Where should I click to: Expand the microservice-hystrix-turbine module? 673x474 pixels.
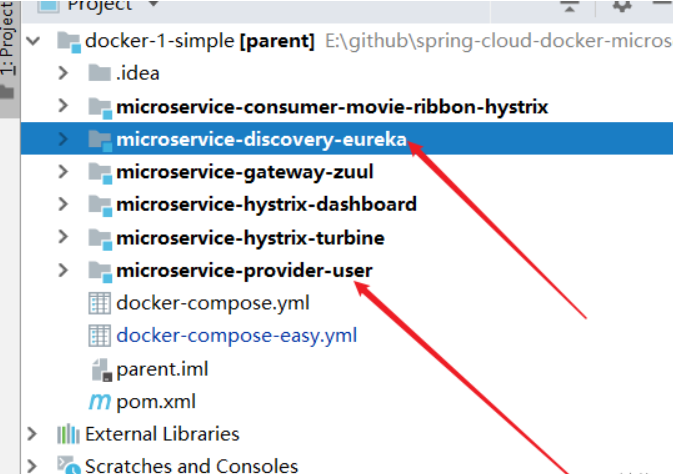point(63,237)
